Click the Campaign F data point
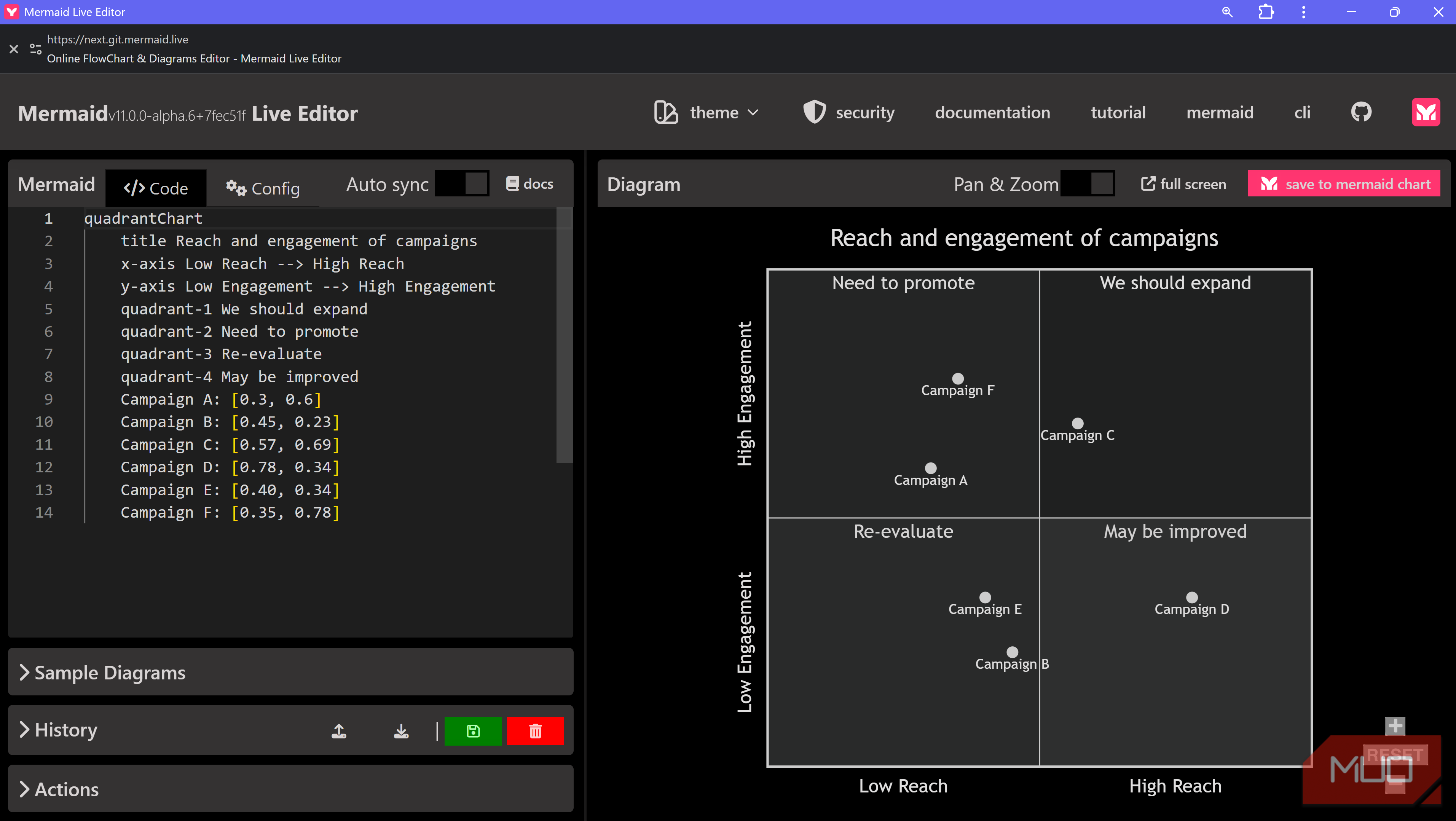1456x821 pixels. pyautogui.click(x=957, y=379)
